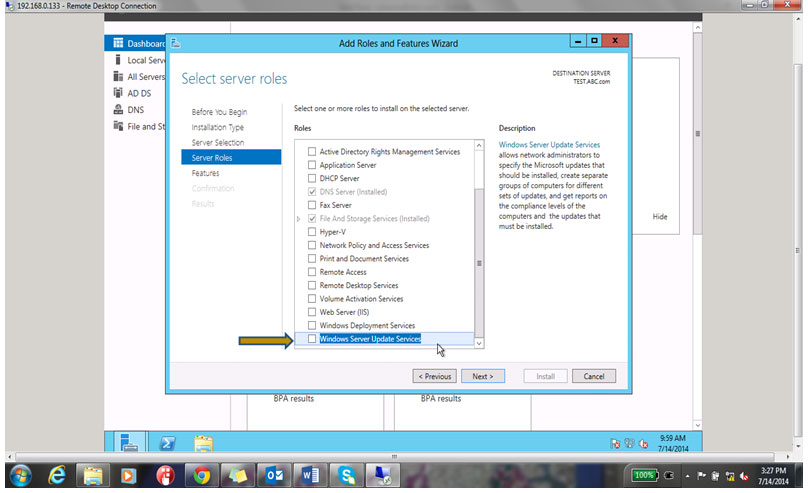Open All Servers icon in sidebar
Image resolution: width=808 pixels, height=493 pixels.
click(118, 76)
